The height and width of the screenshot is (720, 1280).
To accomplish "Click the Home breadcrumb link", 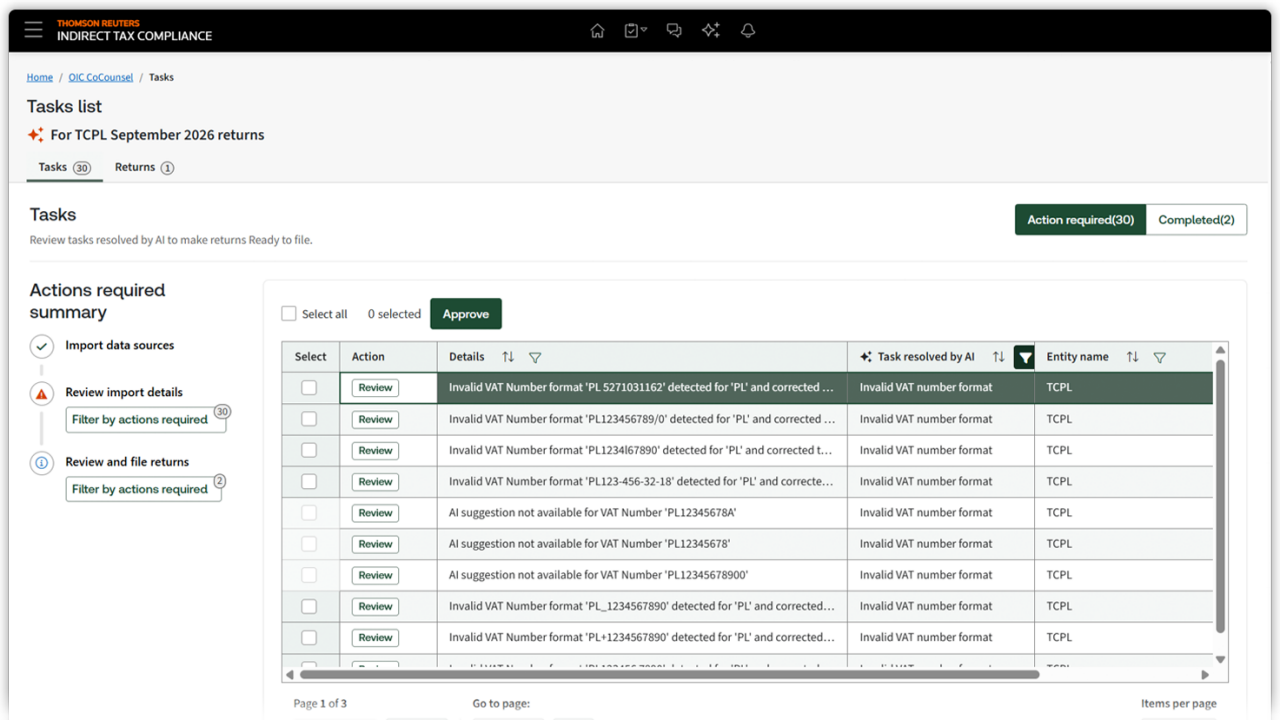I will (40, 77).
